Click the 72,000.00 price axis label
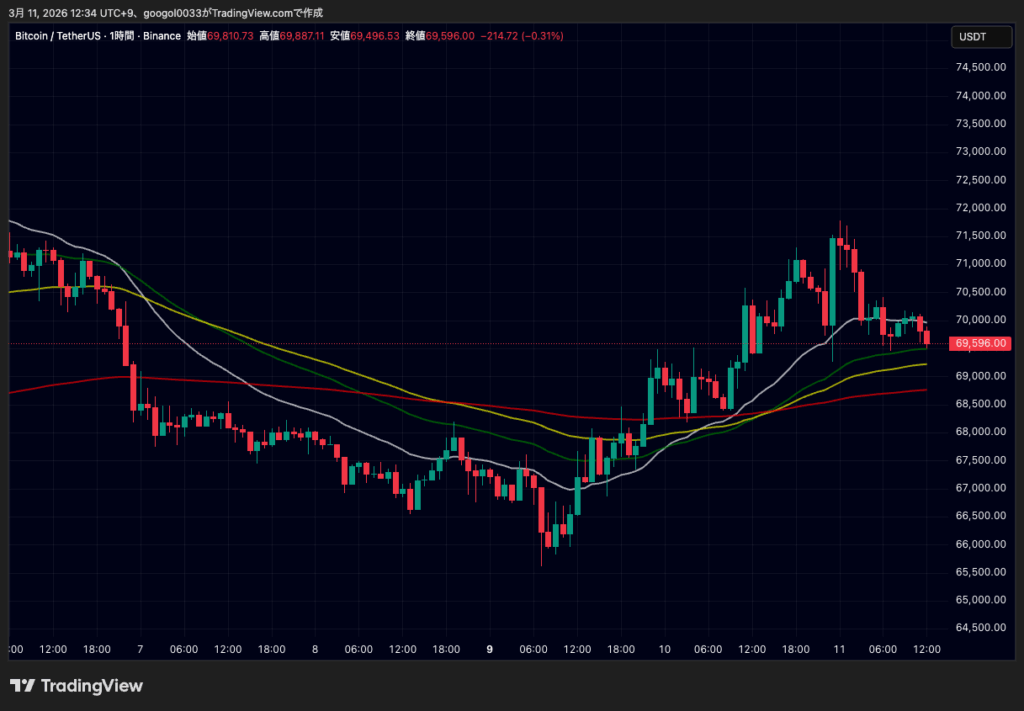Screen dimensions: 1024x711 pos(980,208)
